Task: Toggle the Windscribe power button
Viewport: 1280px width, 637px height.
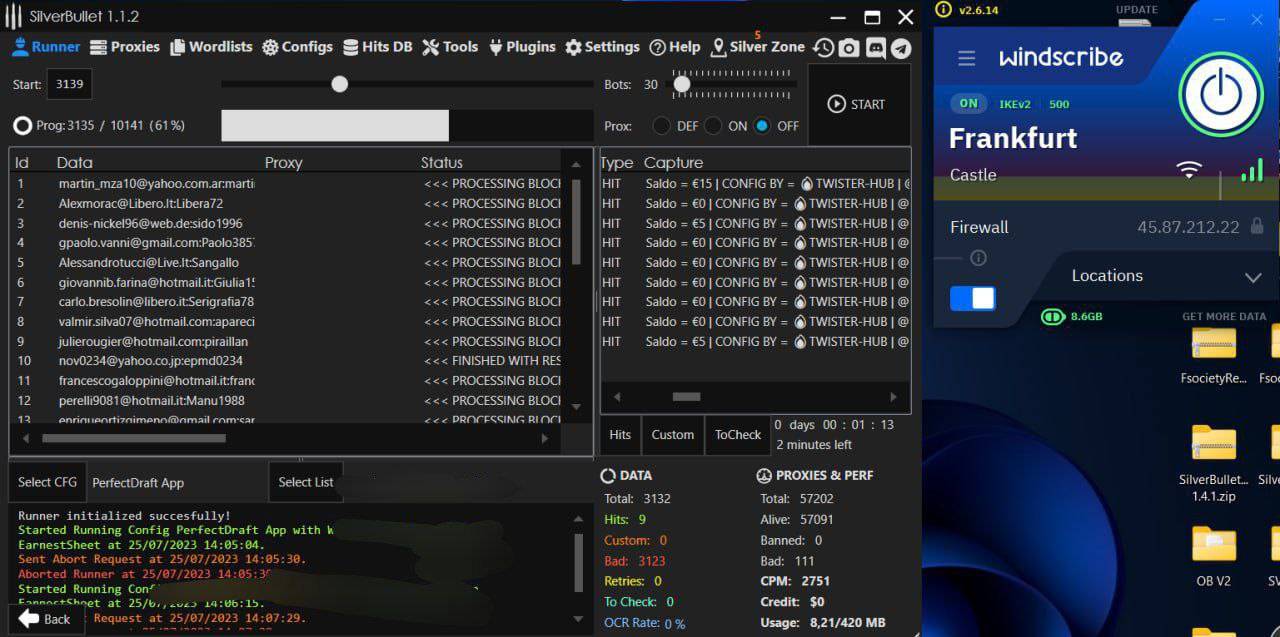Action: (x=1220, y=94)
